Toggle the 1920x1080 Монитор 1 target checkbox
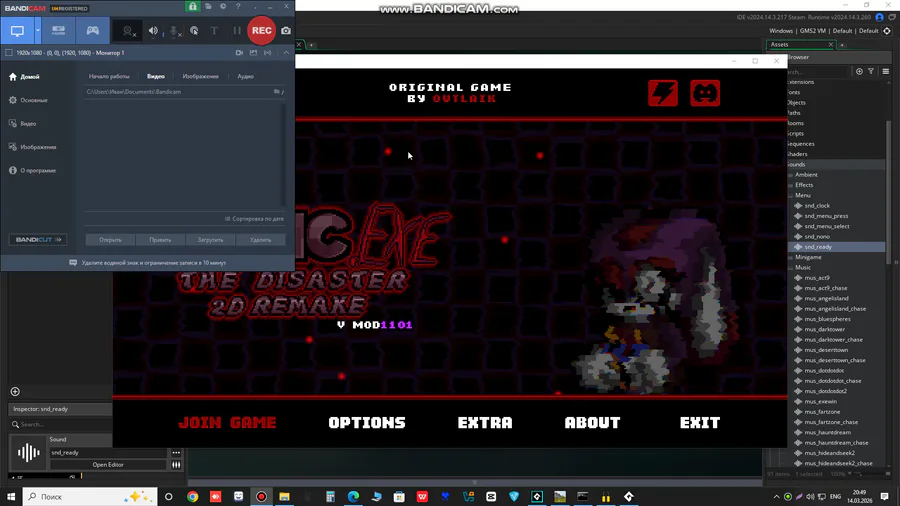 [9, 53]
